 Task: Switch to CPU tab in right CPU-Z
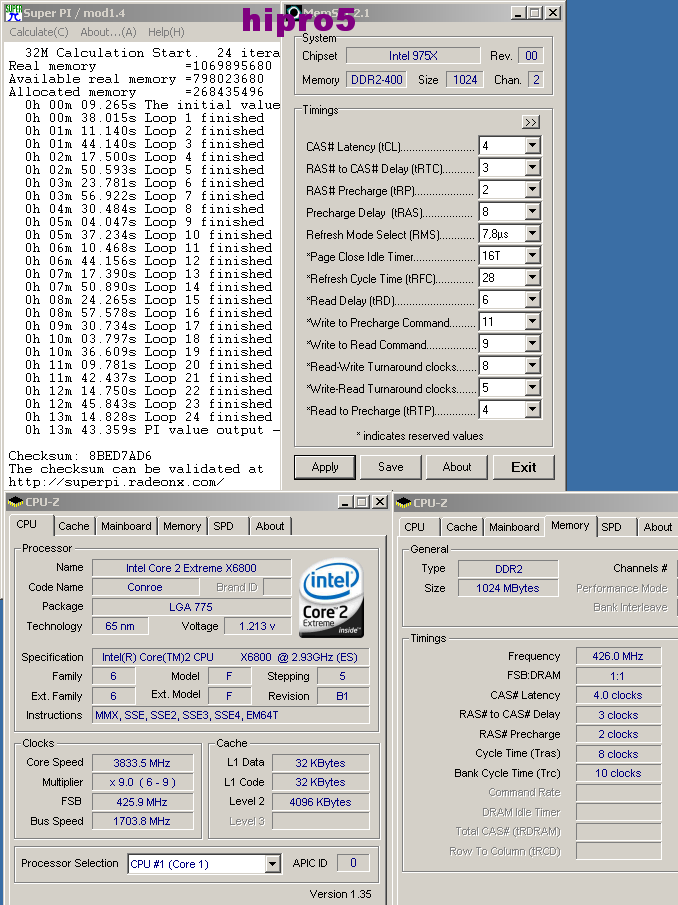click(414, 527)
